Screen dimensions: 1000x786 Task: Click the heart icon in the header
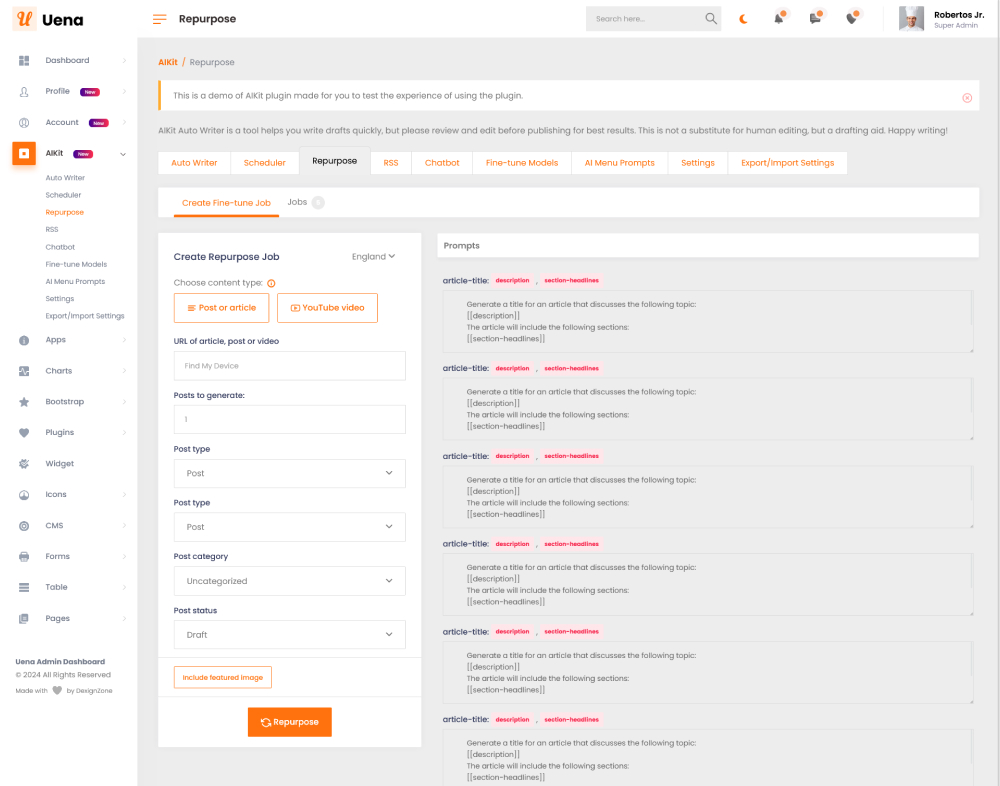852,19
